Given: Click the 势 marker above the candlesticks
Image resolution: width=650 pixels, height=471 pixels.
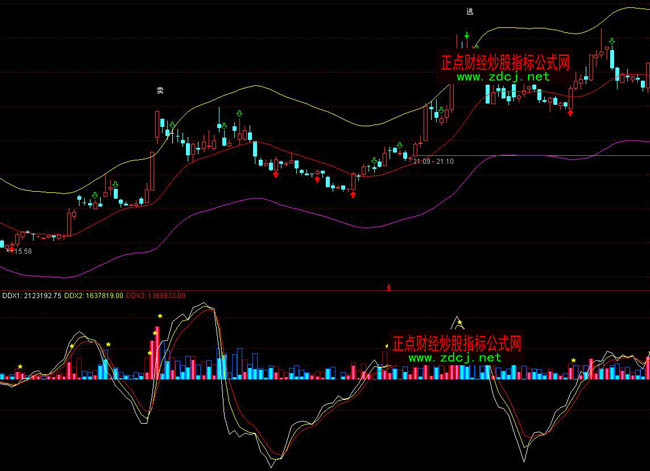Looking at the screenshot, I should click(159, 90).
